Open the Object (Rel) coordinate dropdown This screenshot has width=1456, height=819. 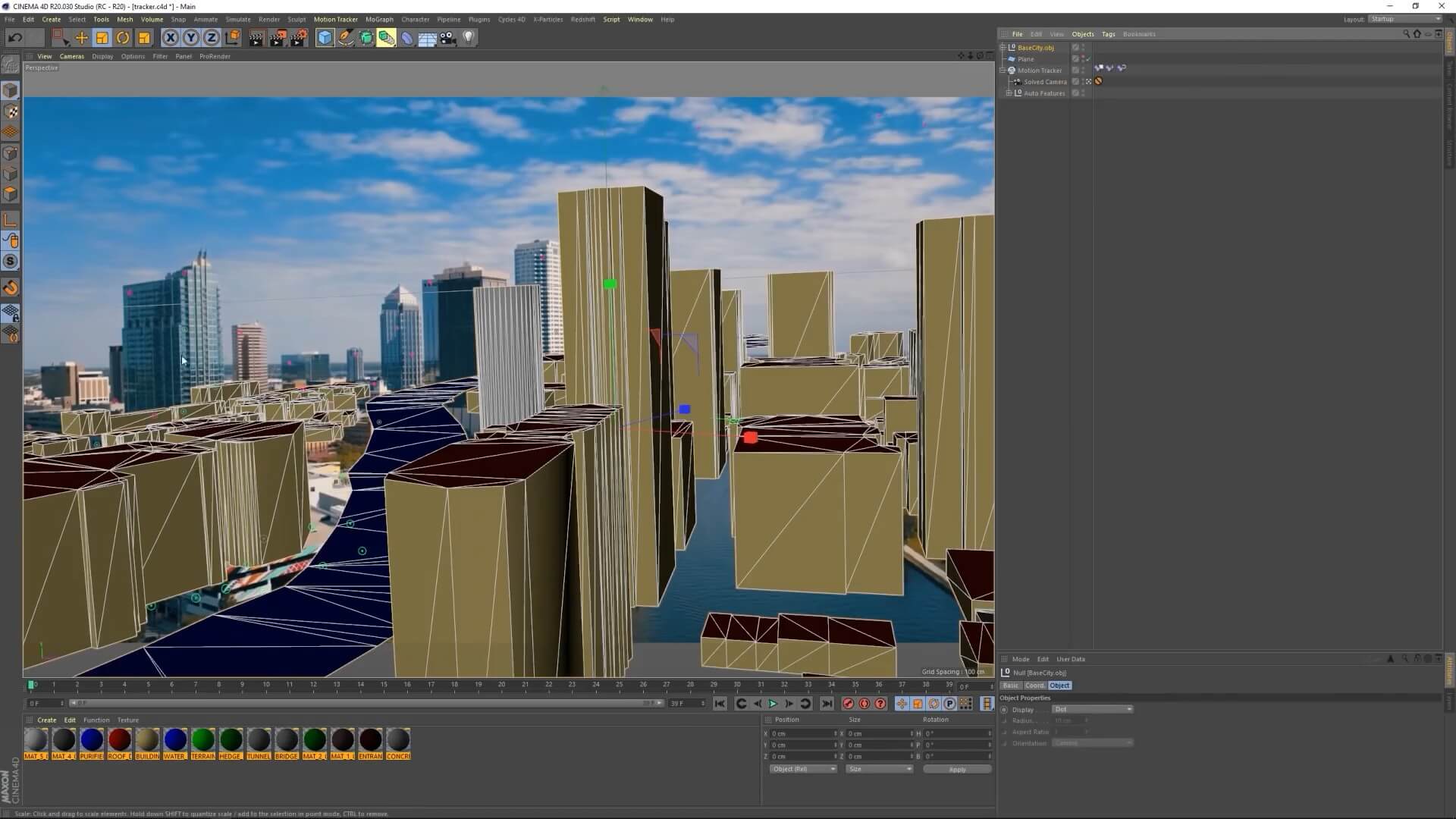802,769
